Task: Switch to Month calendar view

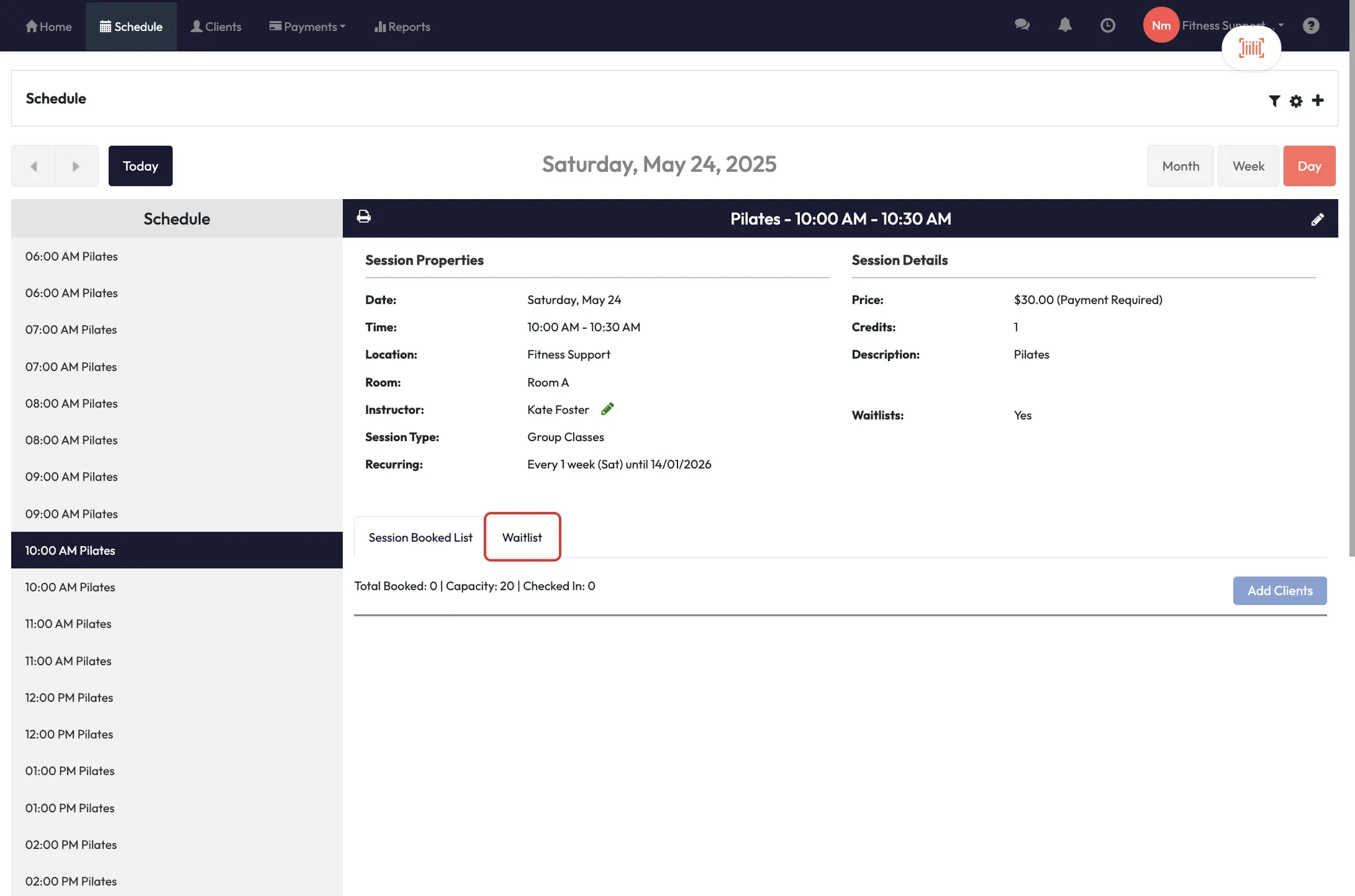Action: coord(1180,166)
